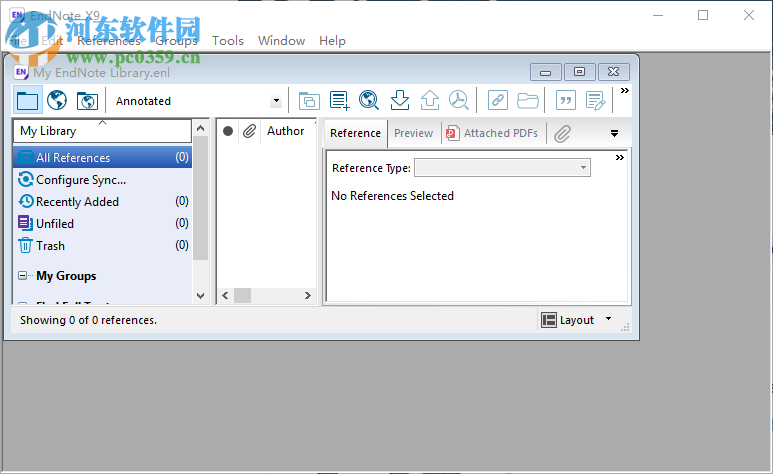Close the My EndNote Library window

click(x=613, y=72)
